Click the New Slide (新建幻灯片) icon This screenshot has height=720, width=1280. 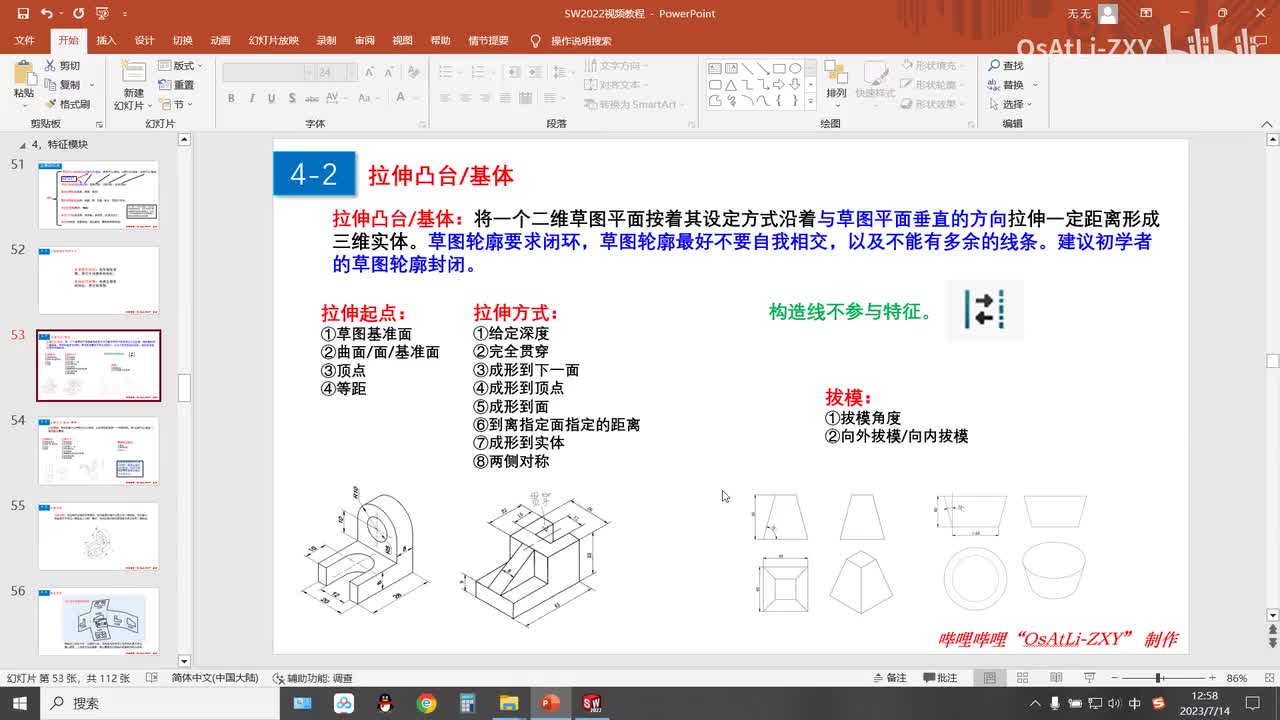coord(133,72)
